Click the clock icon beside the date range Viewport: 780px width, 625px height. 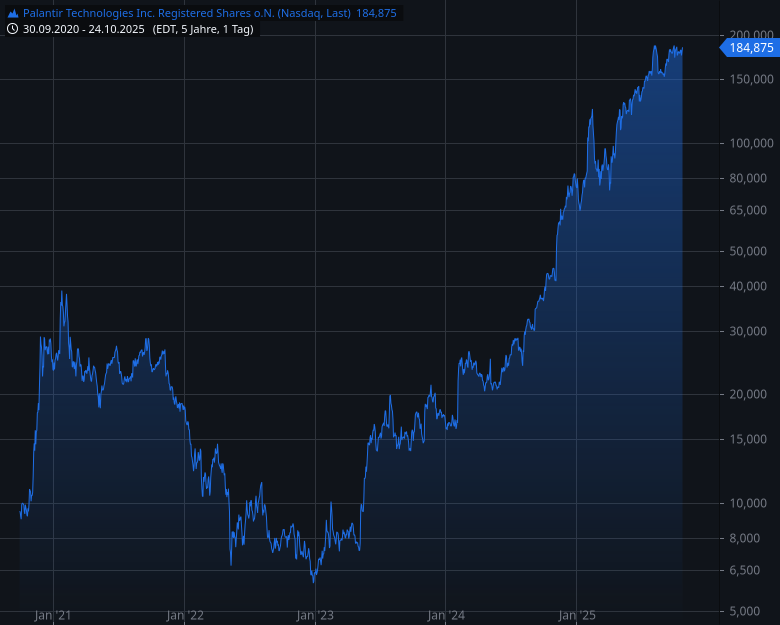13,30
